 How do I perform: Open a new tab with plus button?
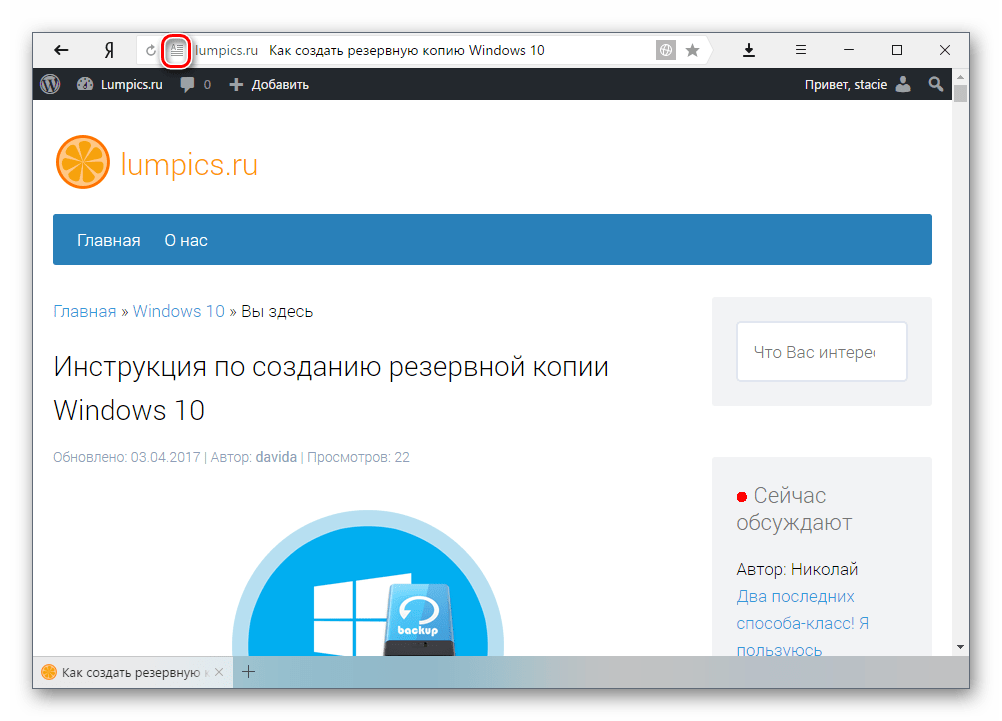tap(249, 672)
